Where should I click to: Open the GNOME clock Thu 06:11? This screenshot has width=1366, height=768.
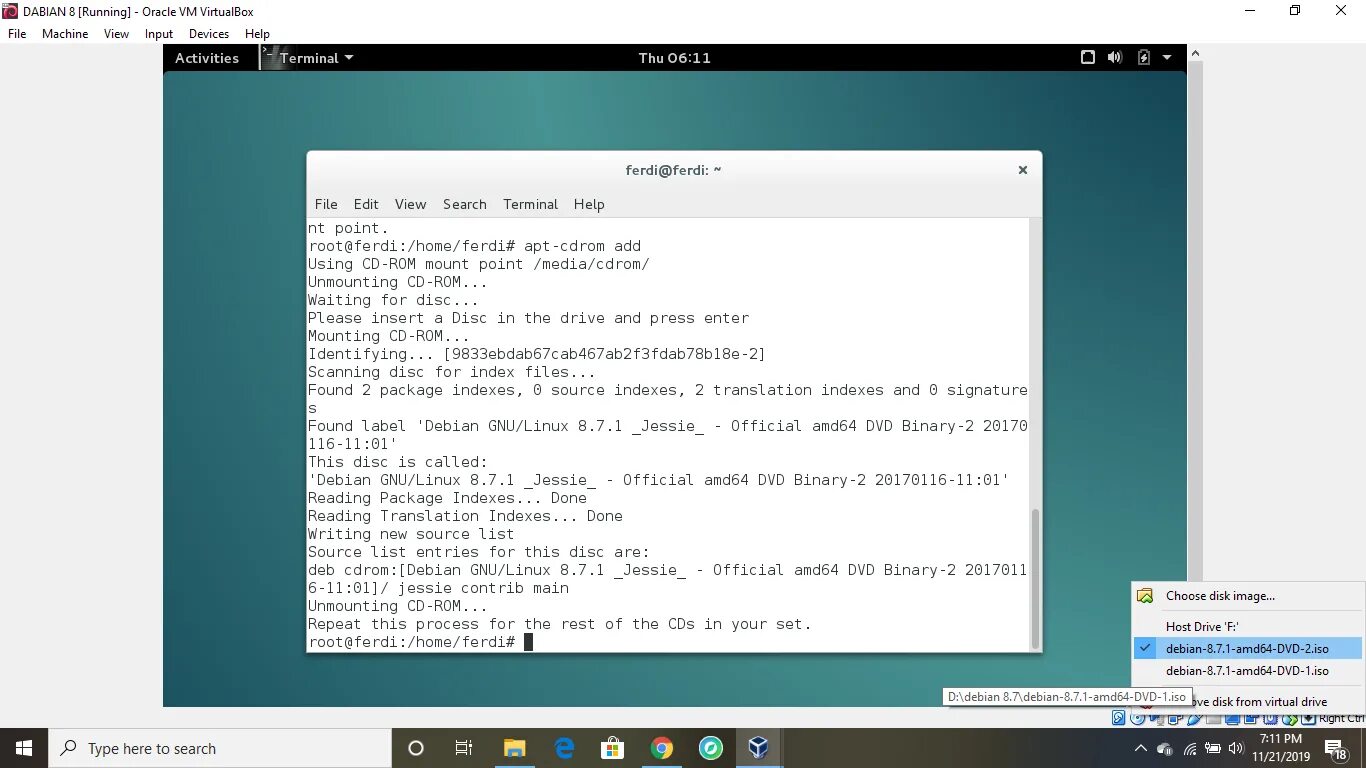(x=675, y=58)
